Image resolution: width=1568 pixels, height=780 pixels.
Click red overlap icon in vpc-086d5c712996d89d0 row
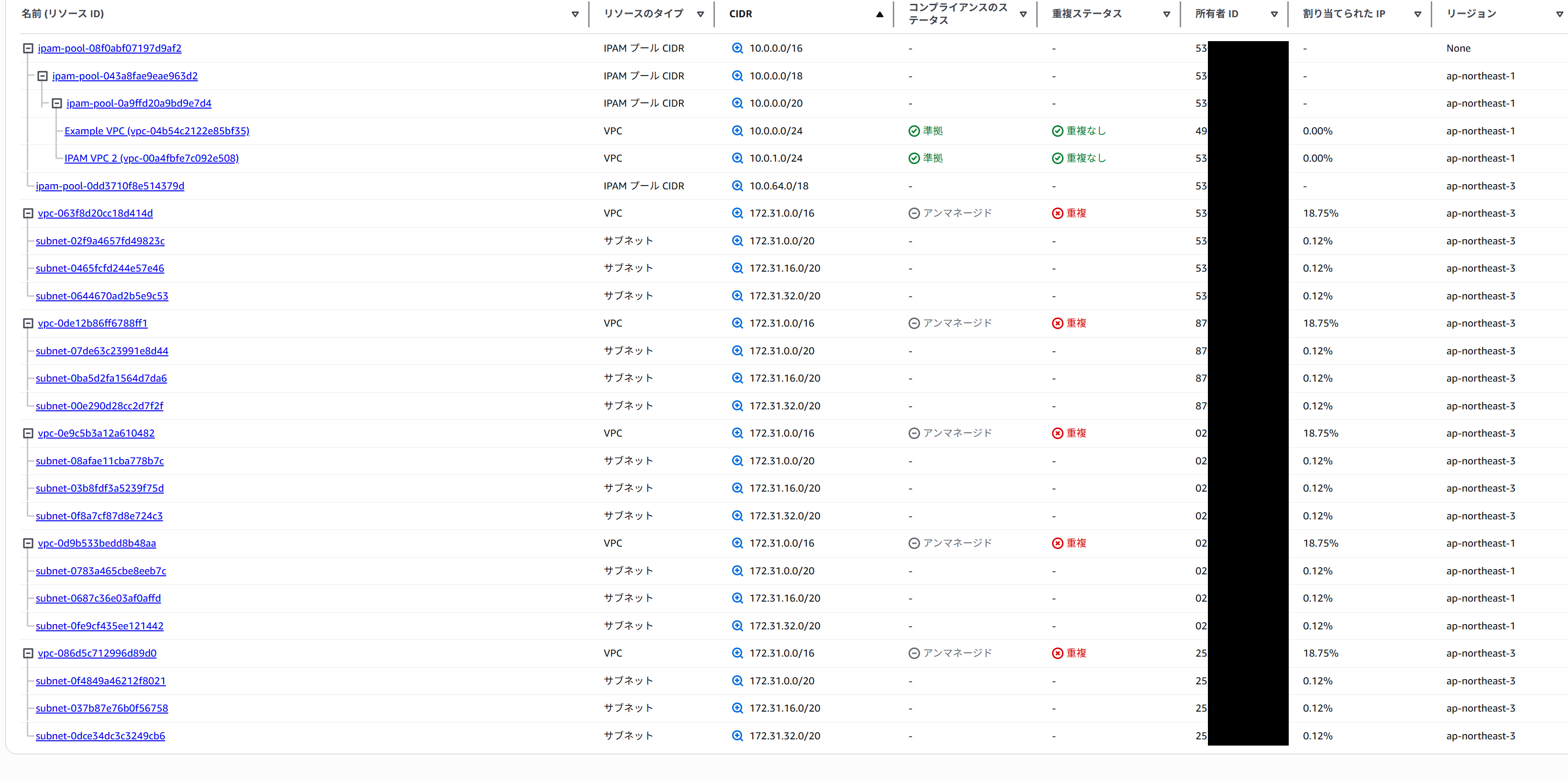[x=1057, y=653]
